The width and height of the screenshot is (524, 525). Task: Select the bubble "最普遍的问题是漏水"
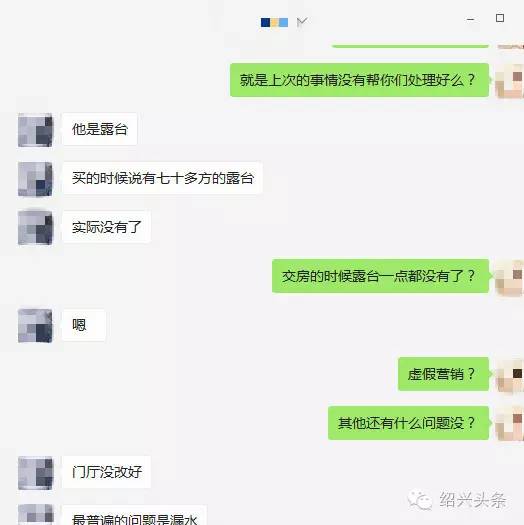pos(134,516)
